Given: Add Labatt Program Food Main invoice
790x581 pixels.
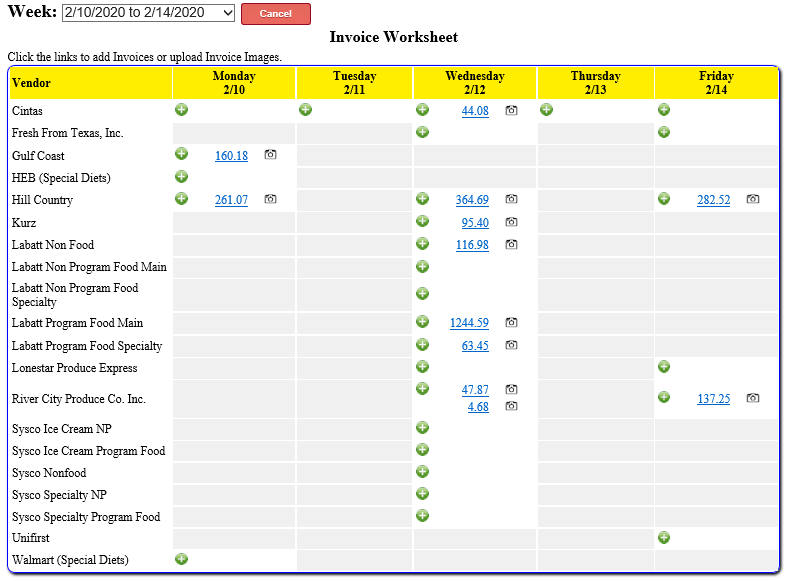Looking at the screenshot, I should coord(422,321).
